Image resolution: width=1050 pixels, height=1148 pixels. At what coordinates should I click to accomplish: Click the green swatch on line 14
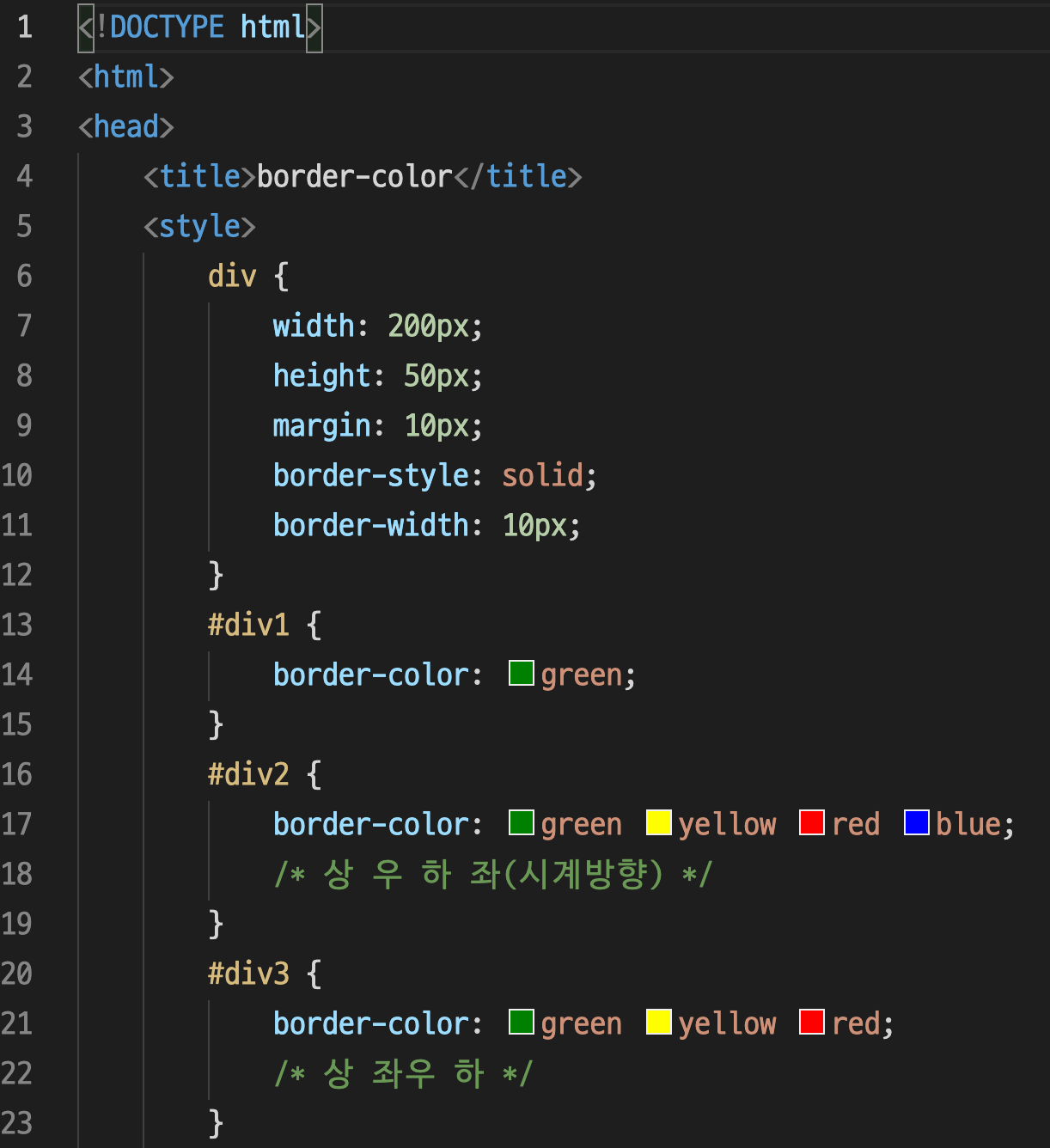point(522,673)
